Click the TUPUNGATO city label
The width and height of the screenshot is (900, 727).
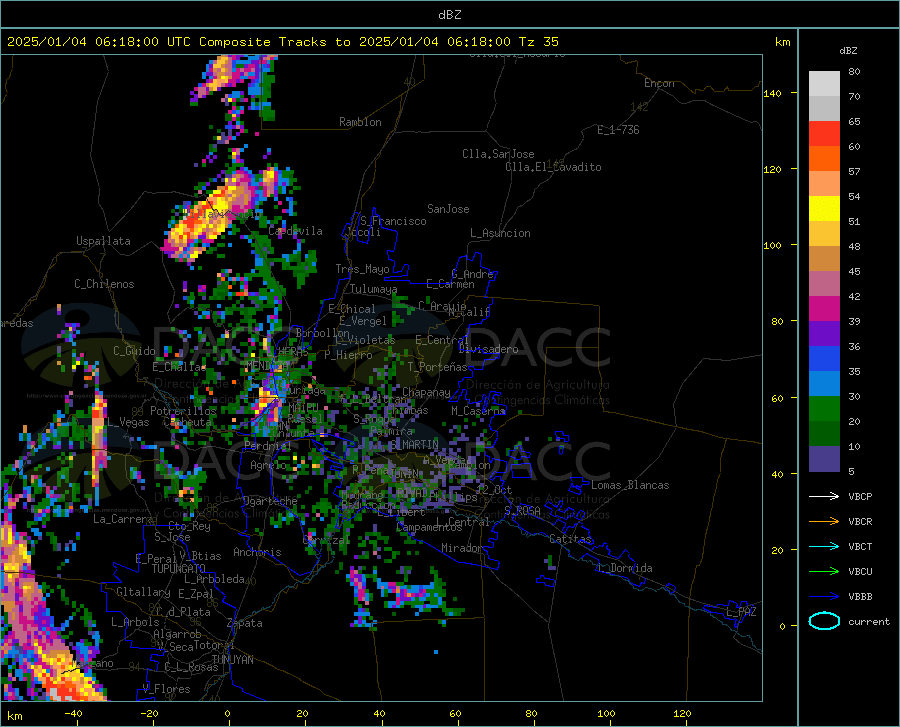[x=179, y=569]
